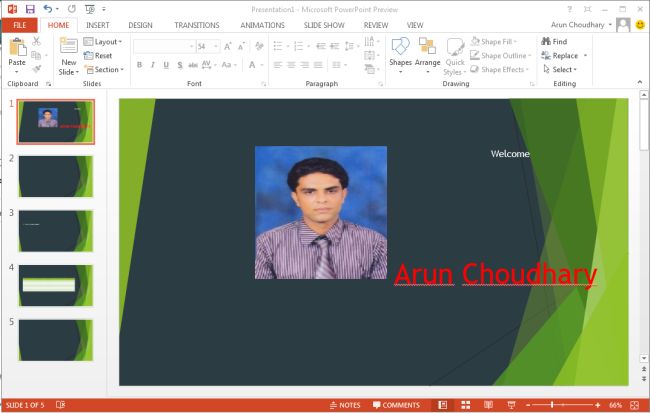Toggle Strikethrough formatting

pyautogui.click(x=193, y=65)
